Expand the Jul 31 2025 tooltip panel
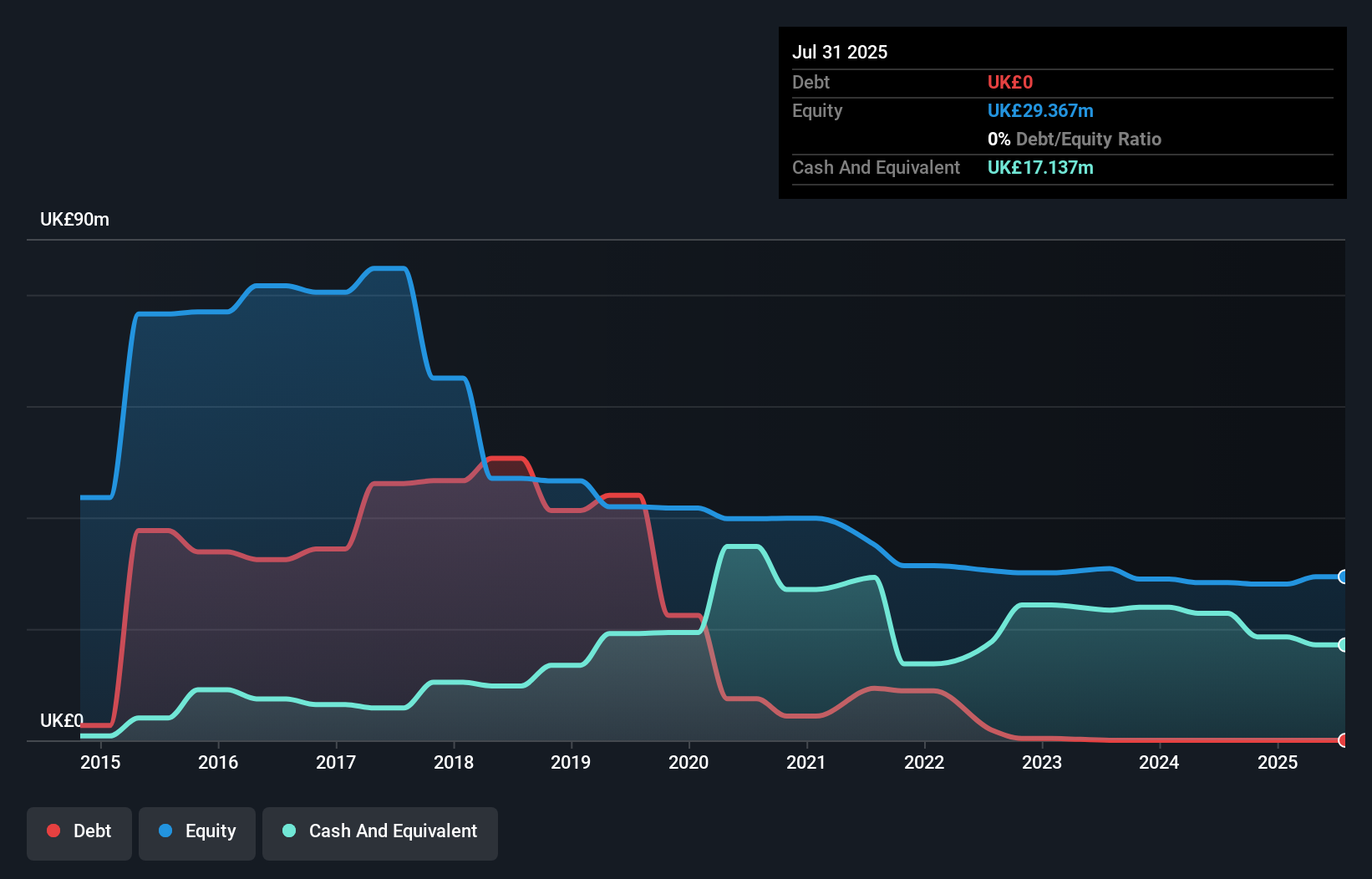Image resolution: width=1372 pixels, height=879 pixels. click(x=839, y=52)
